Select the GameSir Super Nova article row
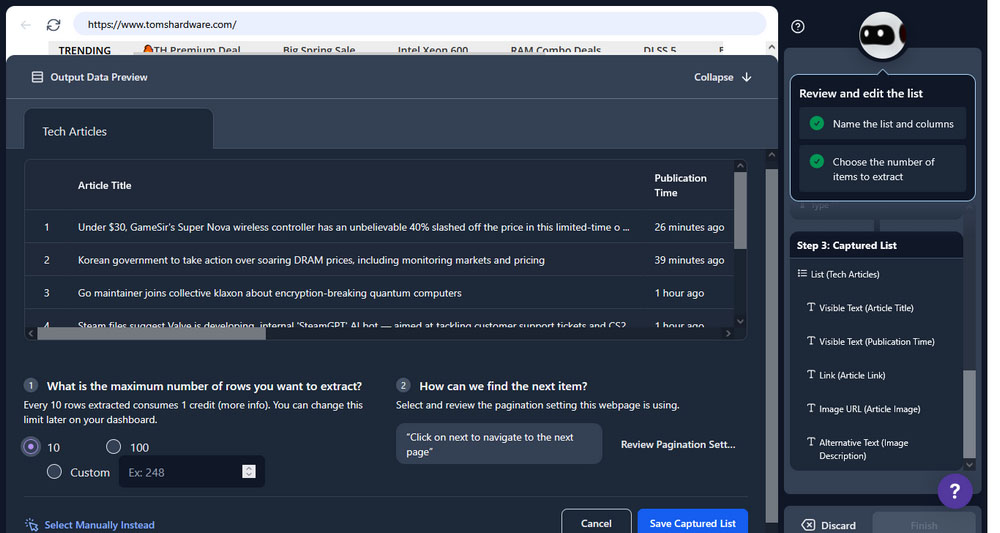1000x533 pixels. (x=379, y=227)
